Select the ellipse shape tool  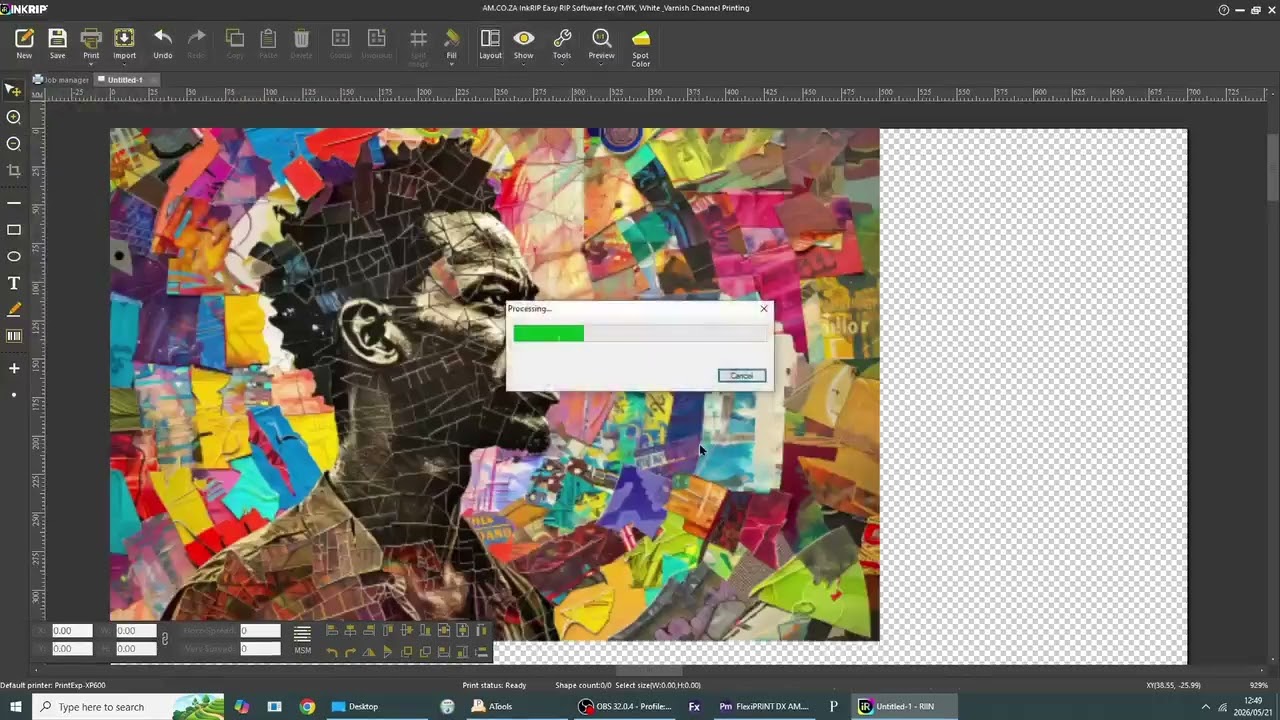coord(14,257)
